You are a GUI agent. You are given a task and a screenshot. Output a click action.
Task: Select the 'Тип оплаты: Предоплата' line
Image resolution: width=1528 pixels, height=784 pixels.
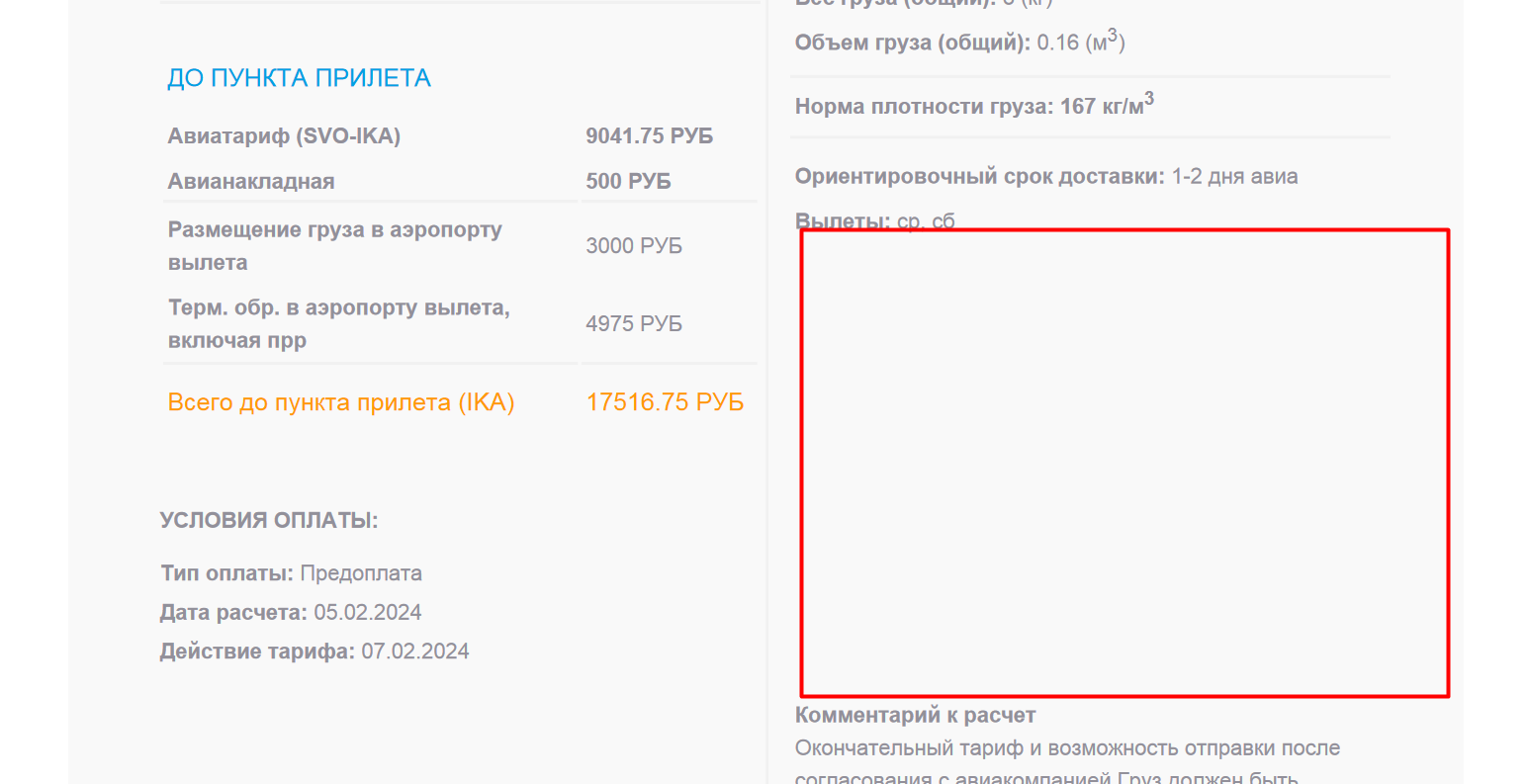pos(291,573)
